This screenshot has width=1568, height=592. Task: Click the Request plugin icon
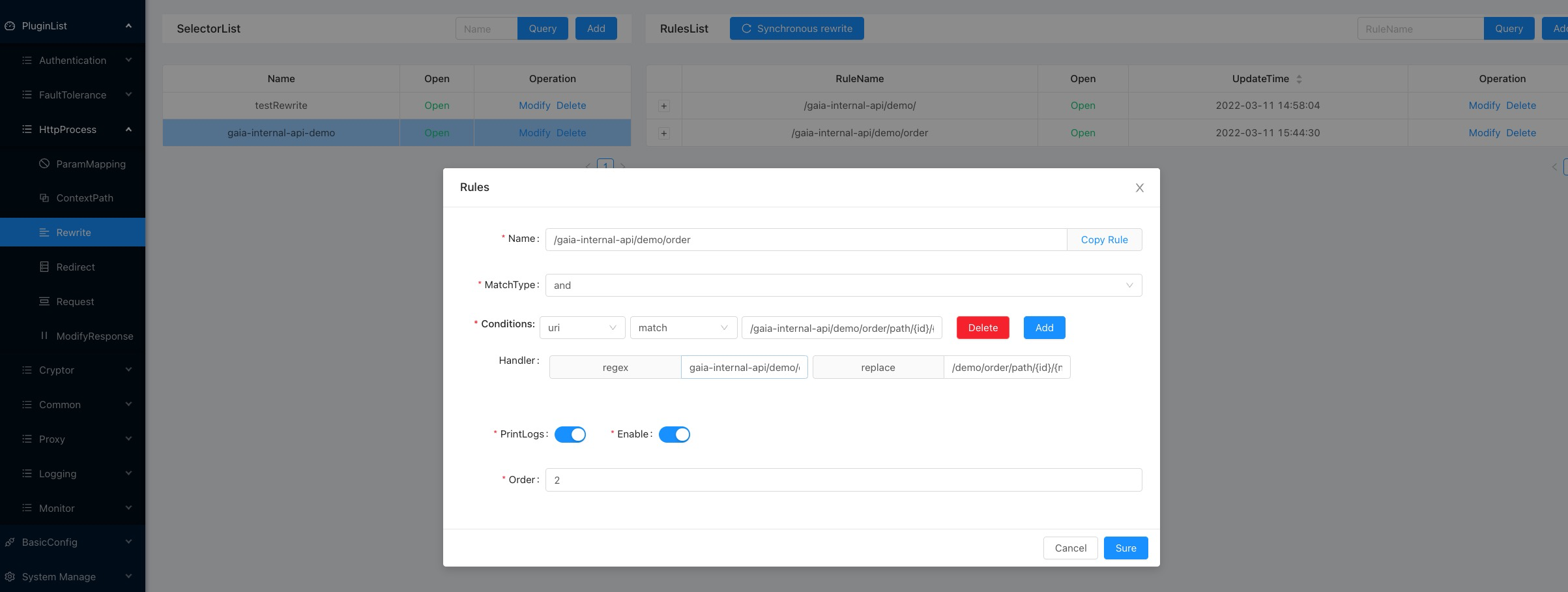[x=45, y=301]
